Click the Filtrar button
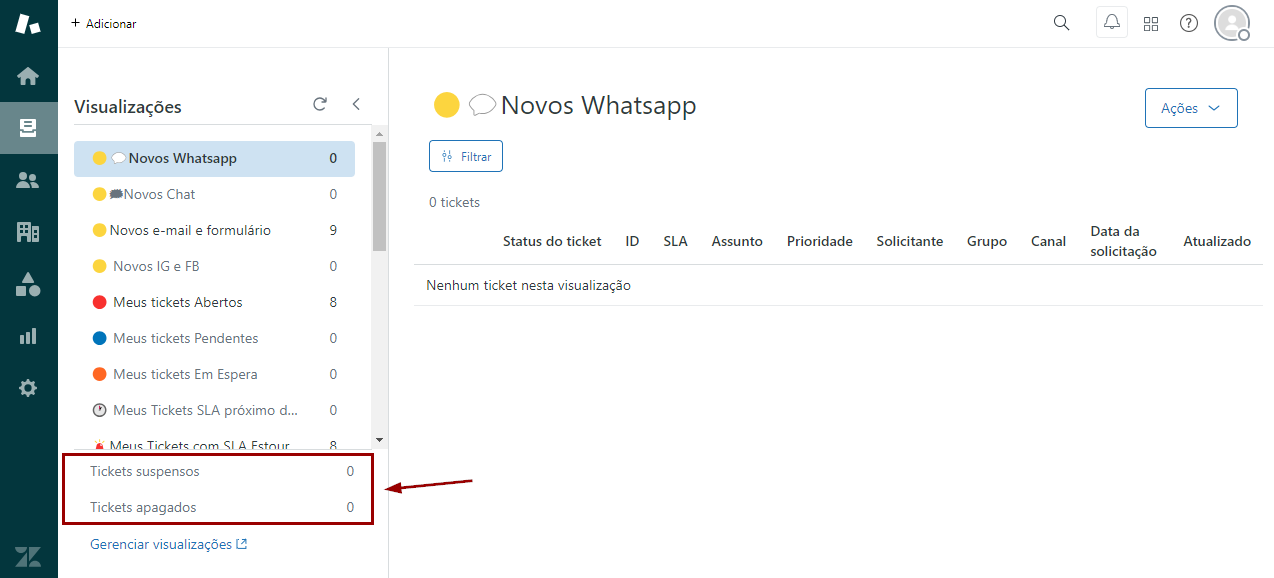The image size is (1274, 578). point(465,157)
